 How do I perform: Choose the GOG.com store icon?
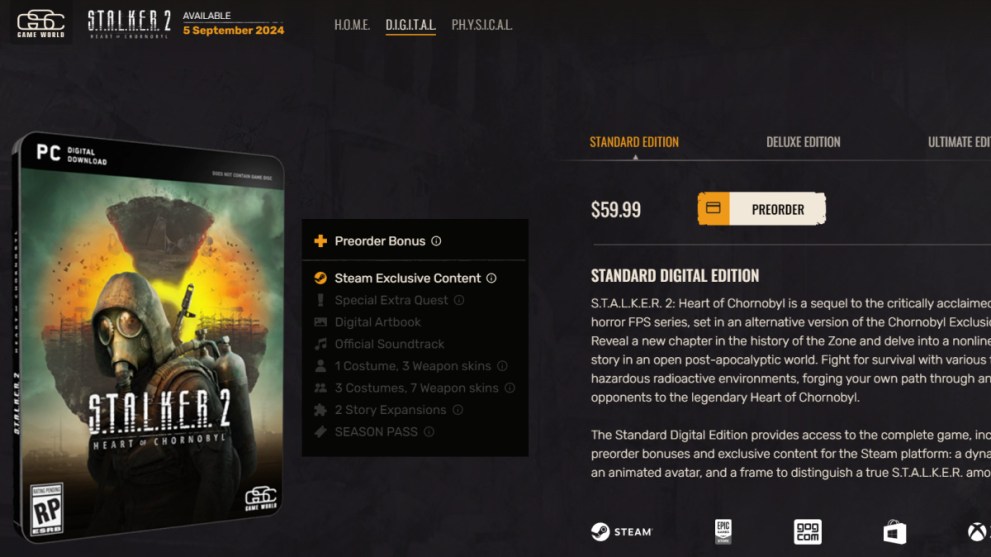pos(808,532)
